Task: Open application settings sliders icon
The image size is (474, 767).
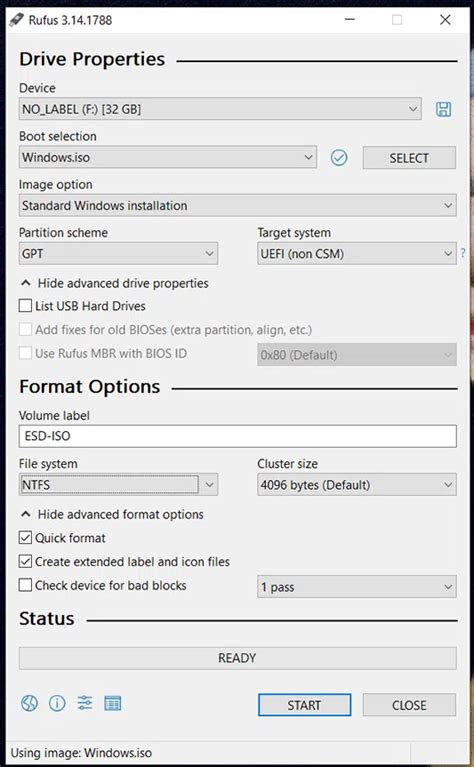Action: [85, 703]
